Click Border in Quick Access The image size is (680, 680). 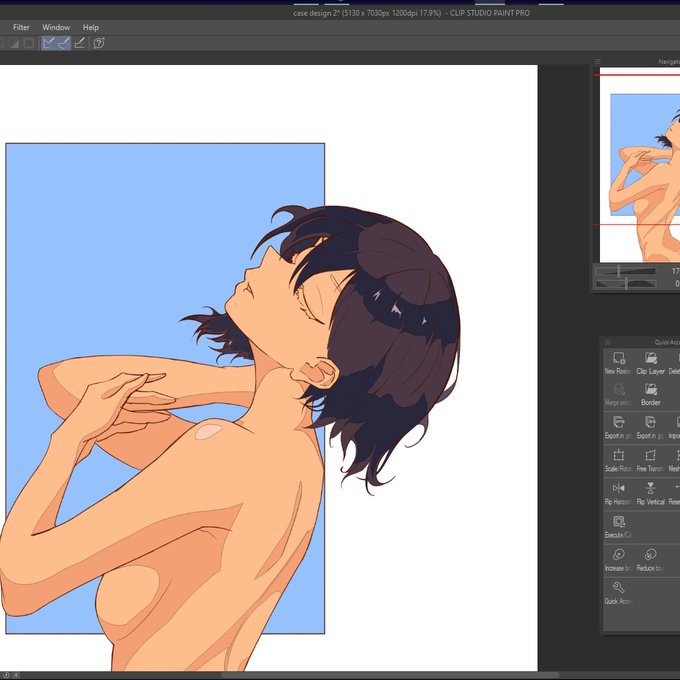click(x=650, y=394)
